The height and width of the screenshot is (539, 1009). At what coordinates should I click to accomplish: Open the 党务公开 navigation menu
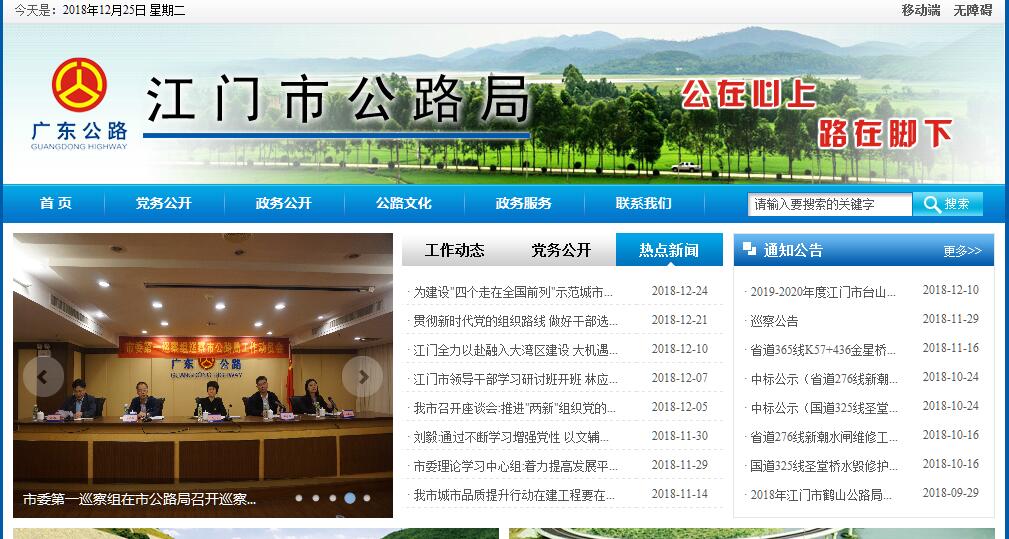pos(164,203)
